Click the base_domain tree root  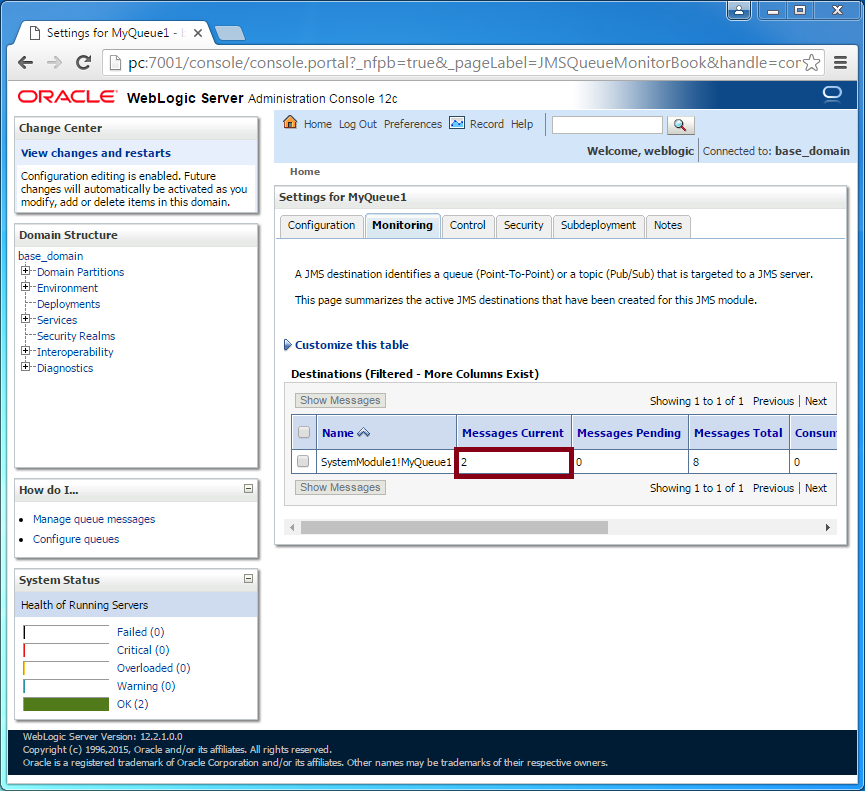[51, 256]
